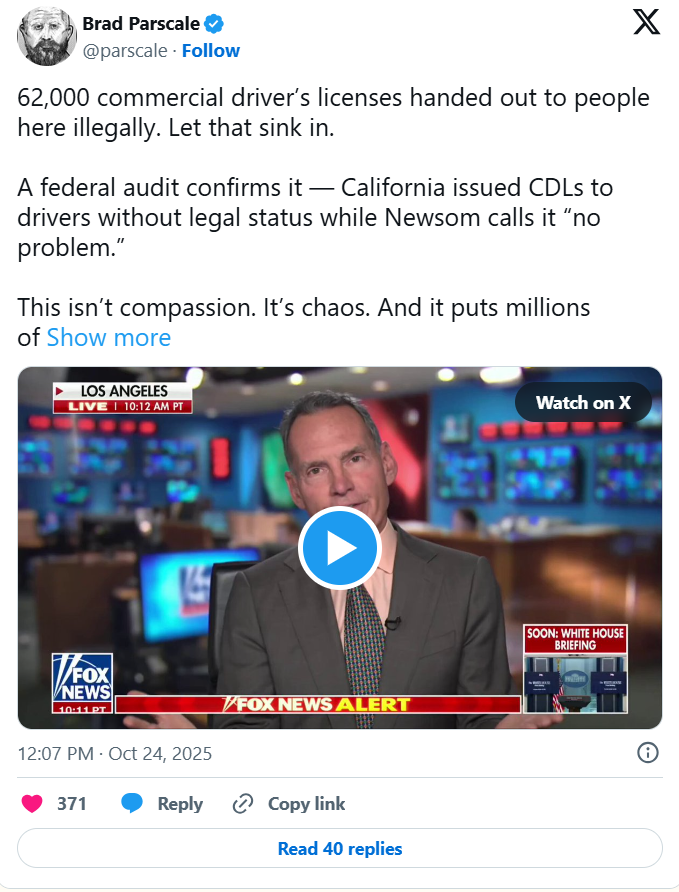The width and height of the screenshot is (679, 892).
Task: Expand post text with Show more
Action: pos(109,337)
